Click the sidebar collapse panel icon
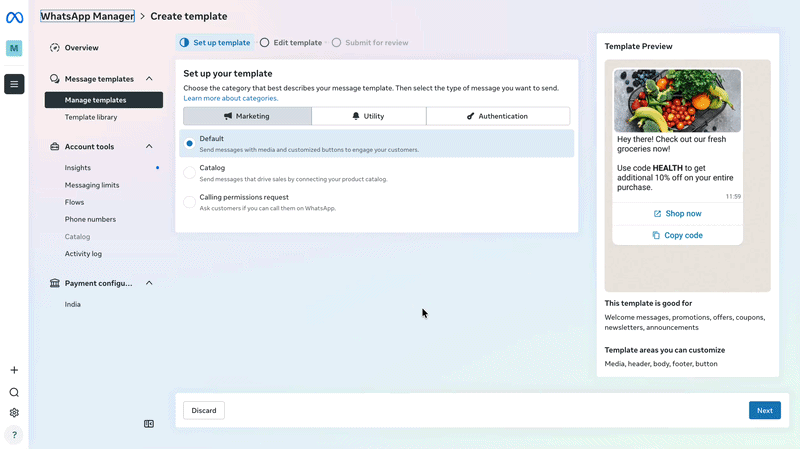The height and width of the screenshot is (449, 800). (148, 424)
